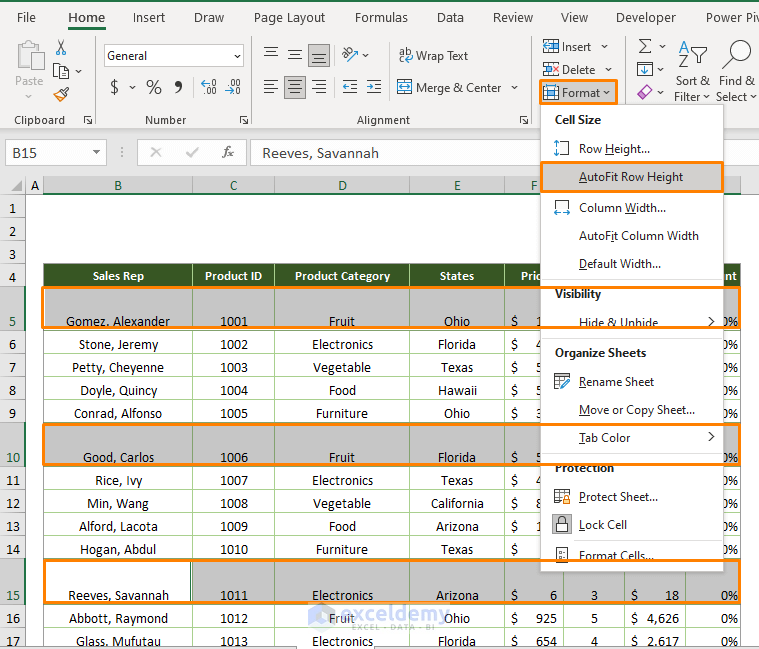Screen dimensions: 759x649
Task: Toggle center horizontal alignment
Action: coord(295,88)
